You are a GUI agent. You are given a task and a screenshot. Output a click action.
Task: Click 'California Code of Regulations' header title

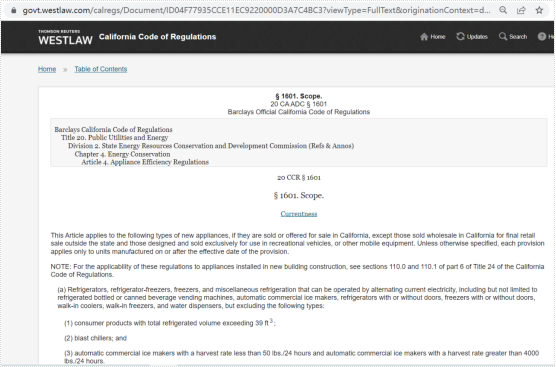click(157, 37)
